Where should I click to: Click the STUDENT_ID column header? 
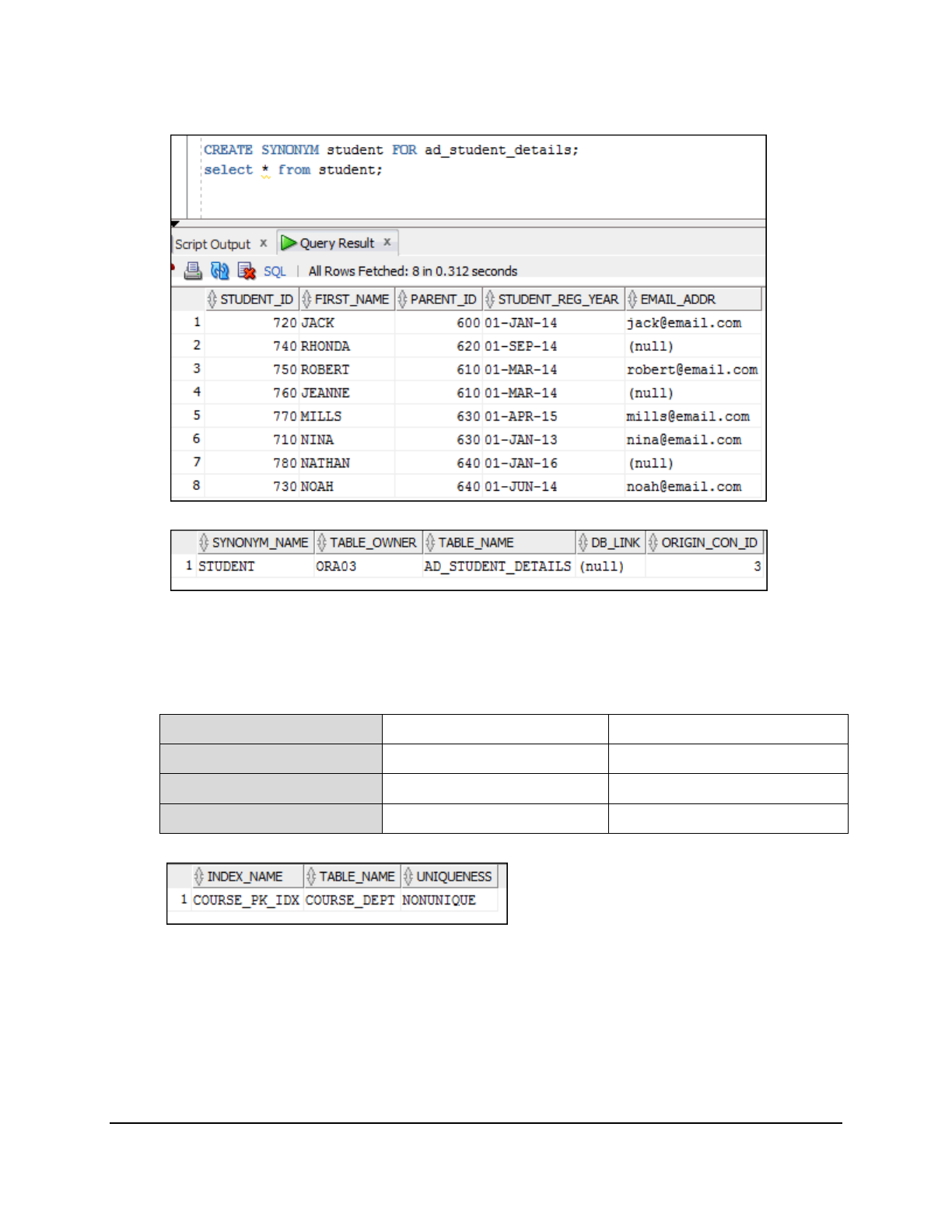pyautogui.click(x=252, y=299)
